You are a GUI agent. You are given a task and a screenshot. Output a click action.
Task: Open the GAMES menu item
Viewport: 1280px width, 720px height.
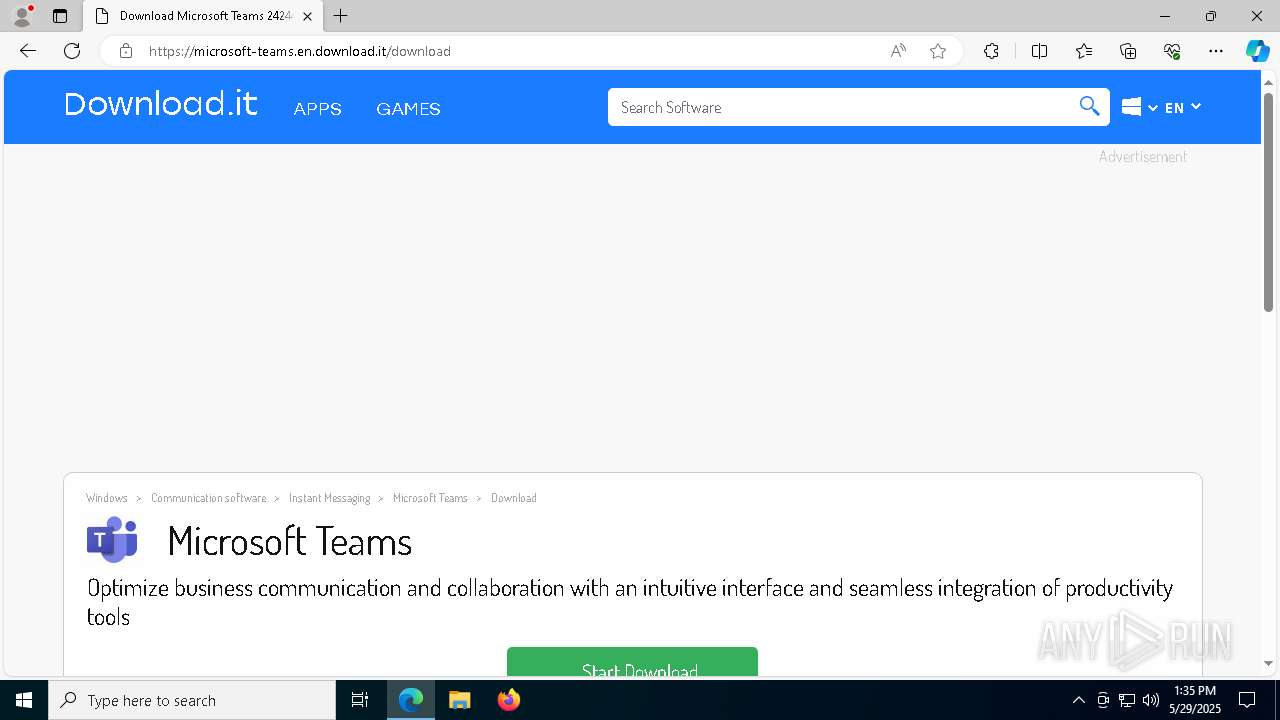click(408, 109)
